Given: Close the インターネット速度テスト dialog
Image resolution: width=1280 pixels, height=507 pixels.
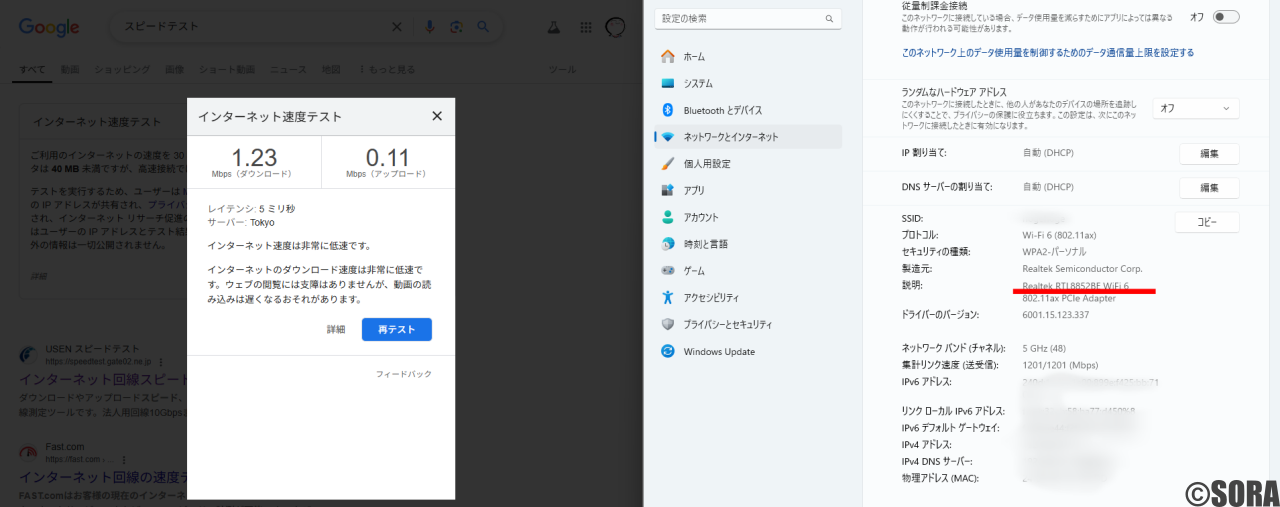Looking at the screenshot, I should click(x=437, y=116).
